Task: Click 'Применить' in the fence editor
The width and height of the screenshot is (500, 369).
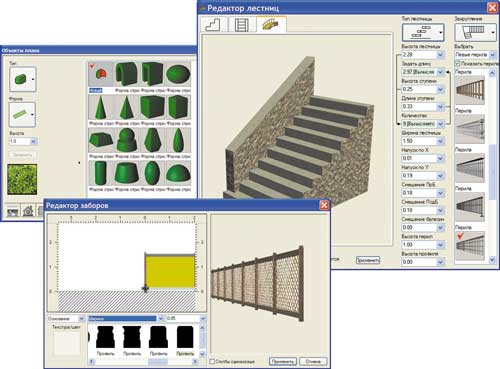Action: (283, 361)
